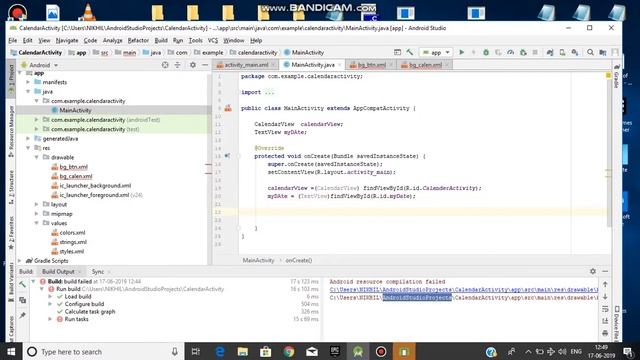Open the Windows Start menu
The image size is (640, 360).
pyautogui.click(x=11, y=351)
